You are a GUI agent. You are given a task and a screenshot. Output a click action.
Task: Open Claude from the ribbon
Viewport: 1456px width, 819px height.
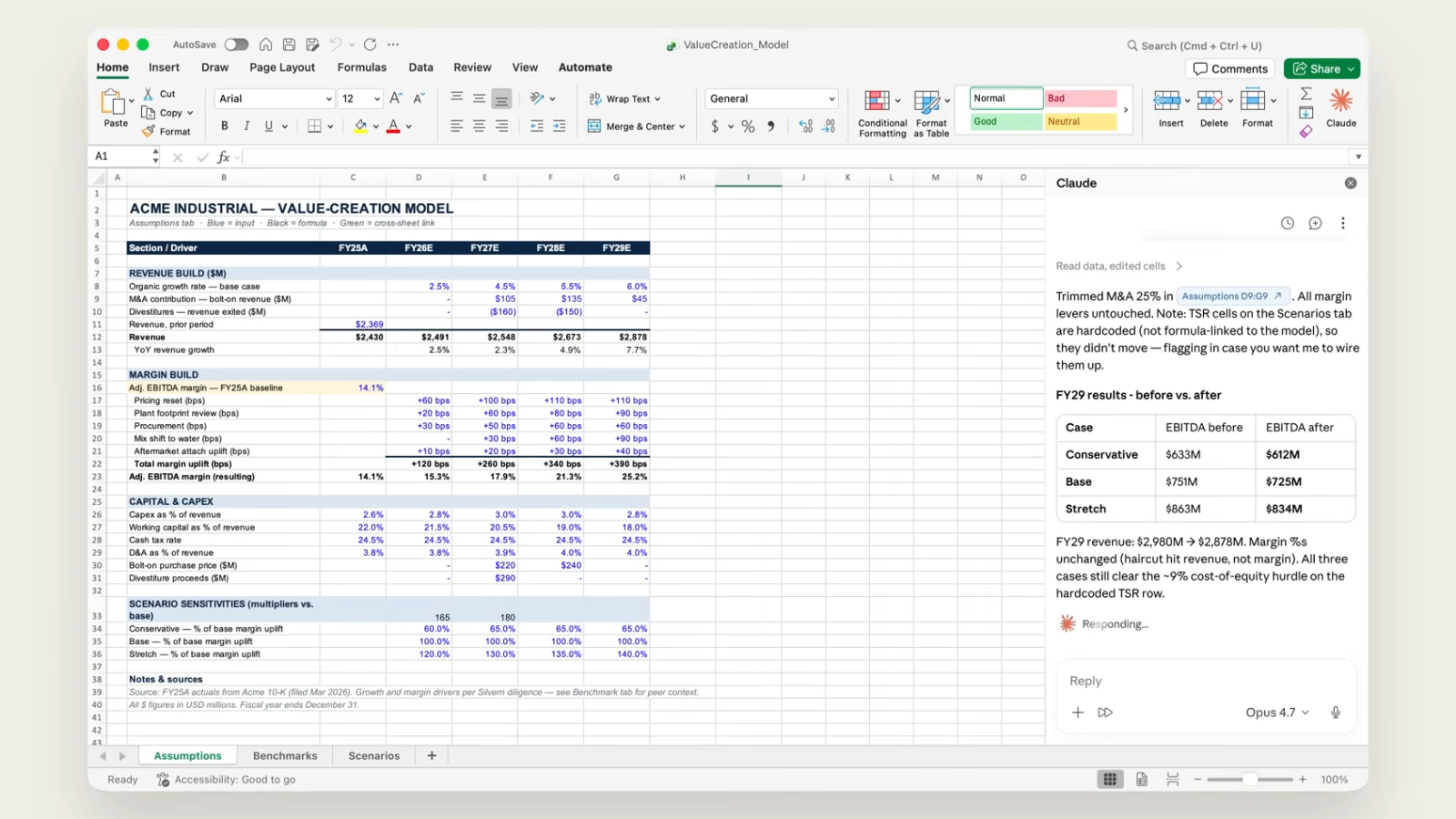[x=1341, y=107]
